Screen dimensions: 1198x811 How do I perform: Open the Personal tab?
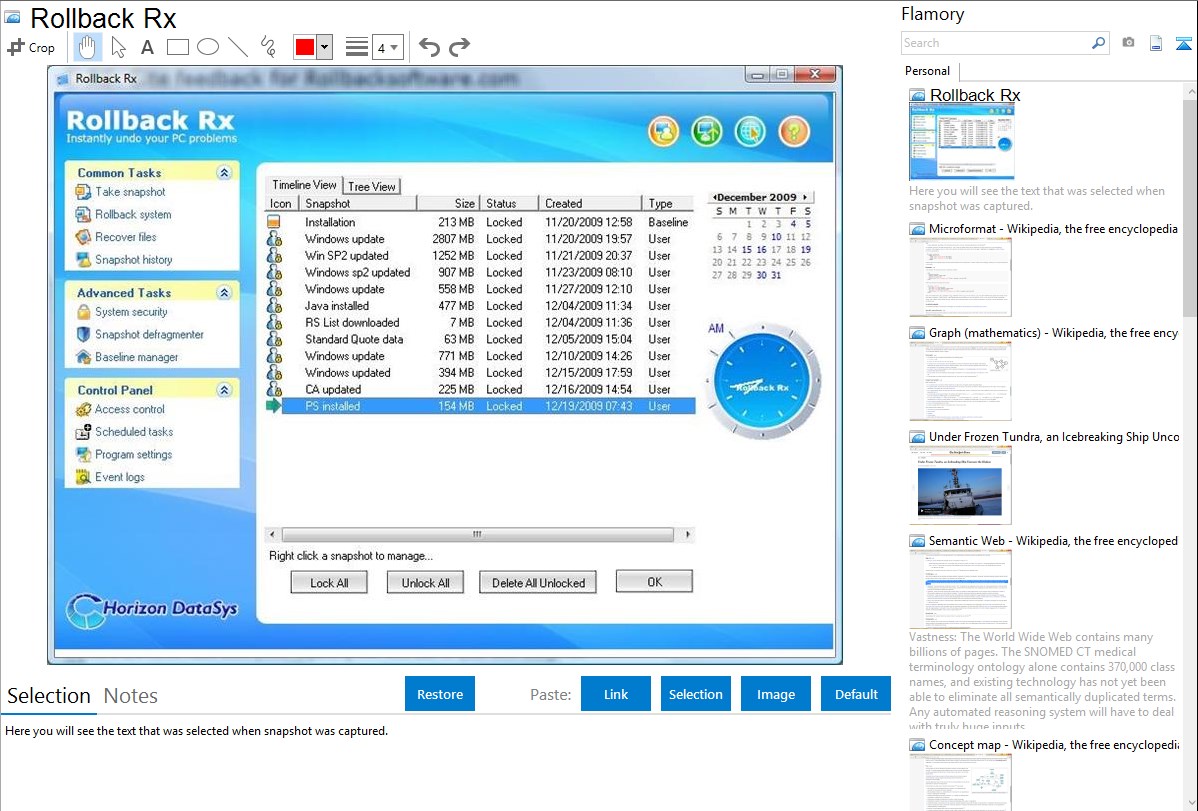tap(928, 71)
